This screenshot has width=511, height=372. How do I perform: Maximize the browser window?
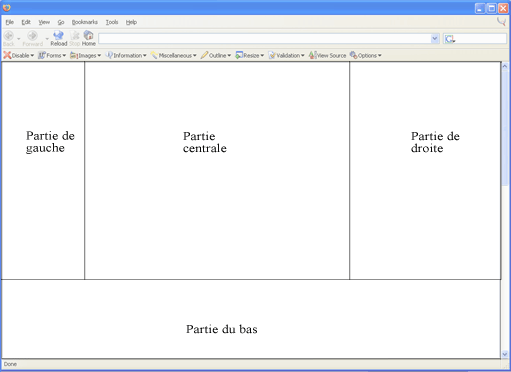pos(492,8)
